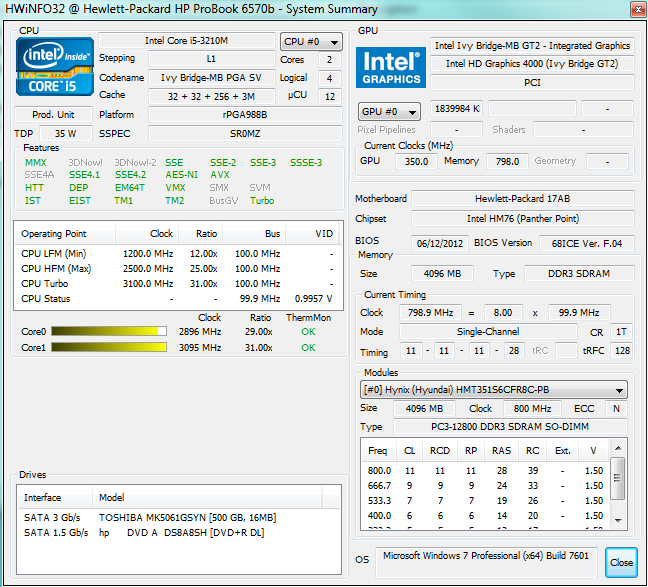648x587 pixels.
Task: Open the CPU #0 selector dropdown
Action: point(311,41)
